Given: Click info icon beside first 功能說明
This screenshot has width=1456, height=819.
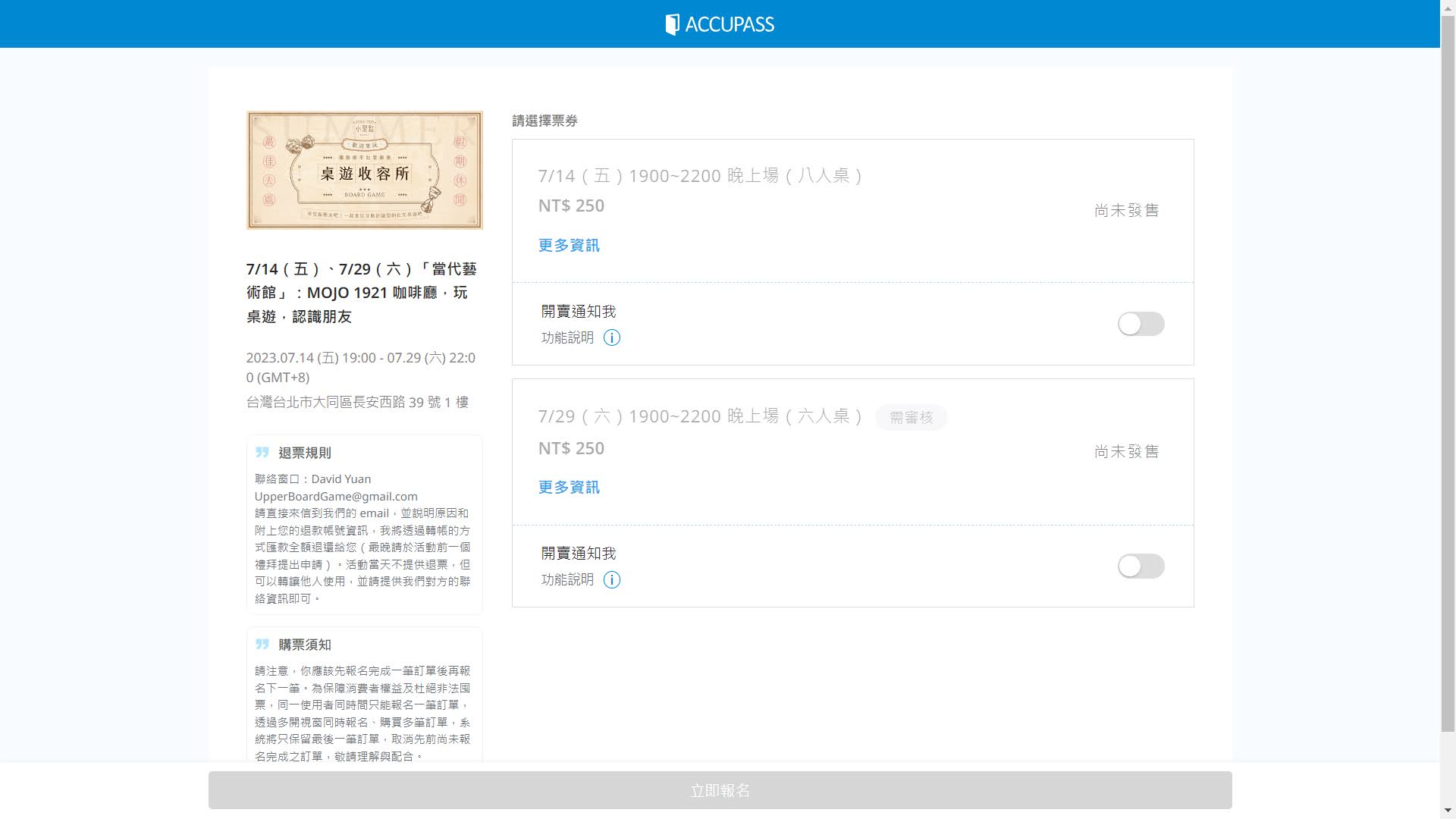Looking at the screenshot, I should (x=611, y=338).
